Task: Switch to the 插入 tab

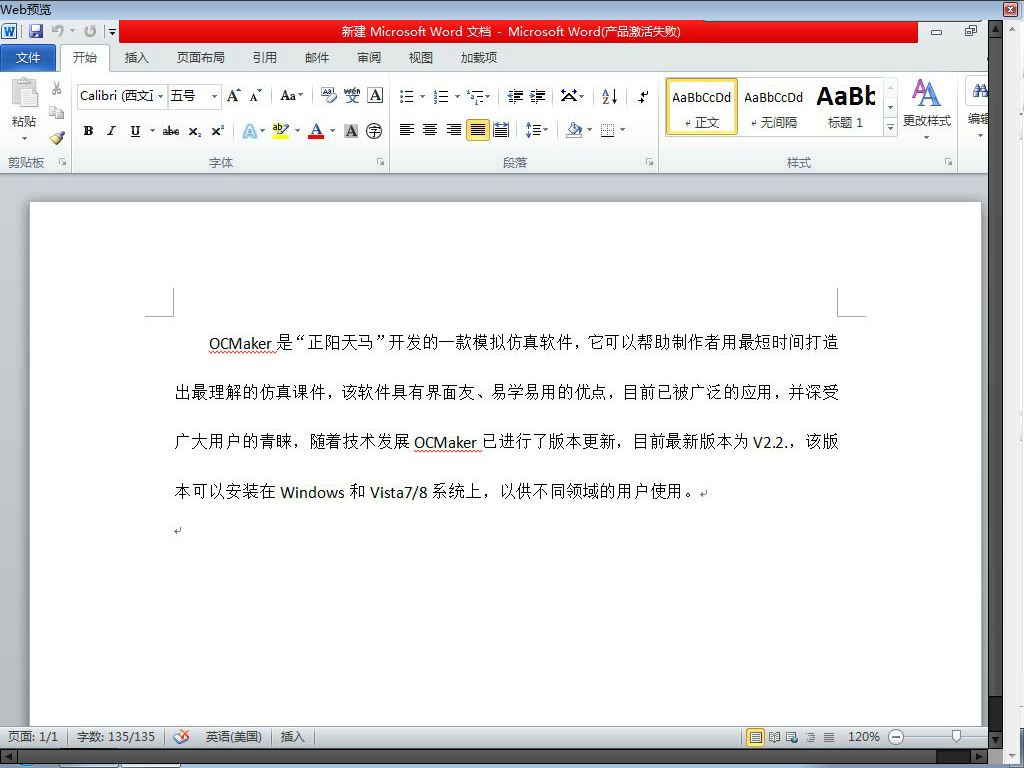Action: click(136, 57)
